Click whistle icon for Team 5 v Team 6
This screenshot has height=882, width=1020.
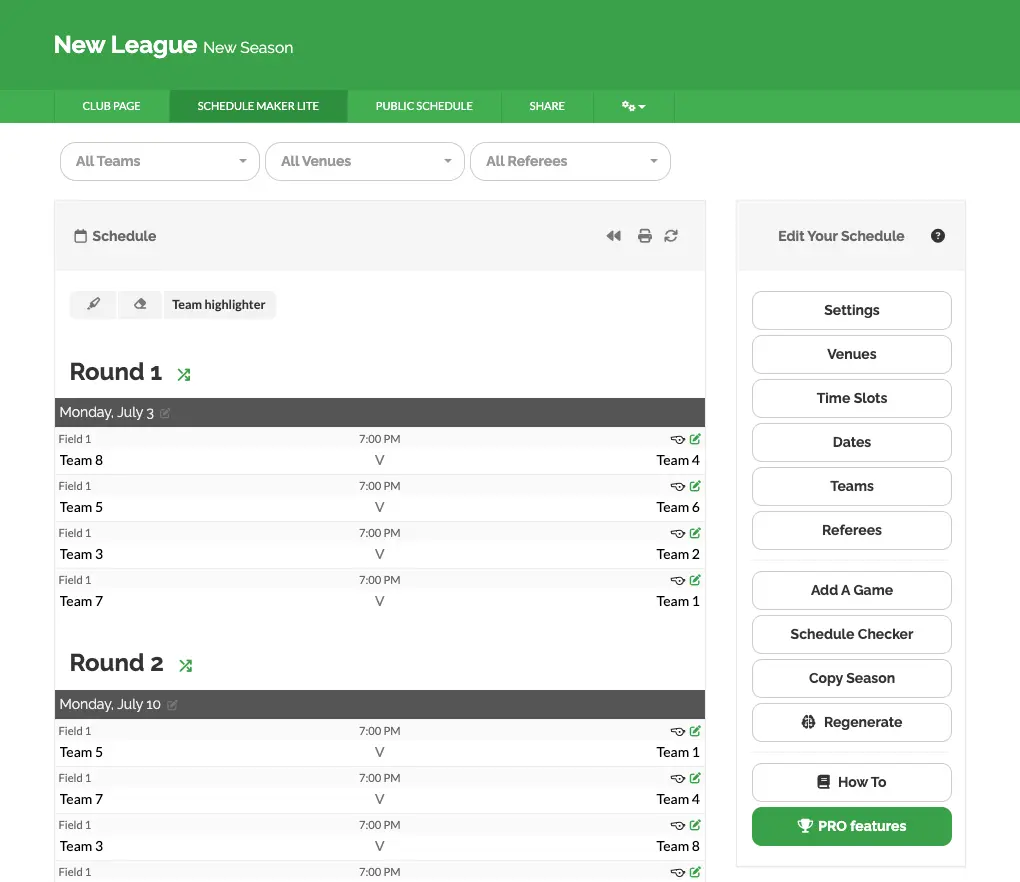coord(678,487)
